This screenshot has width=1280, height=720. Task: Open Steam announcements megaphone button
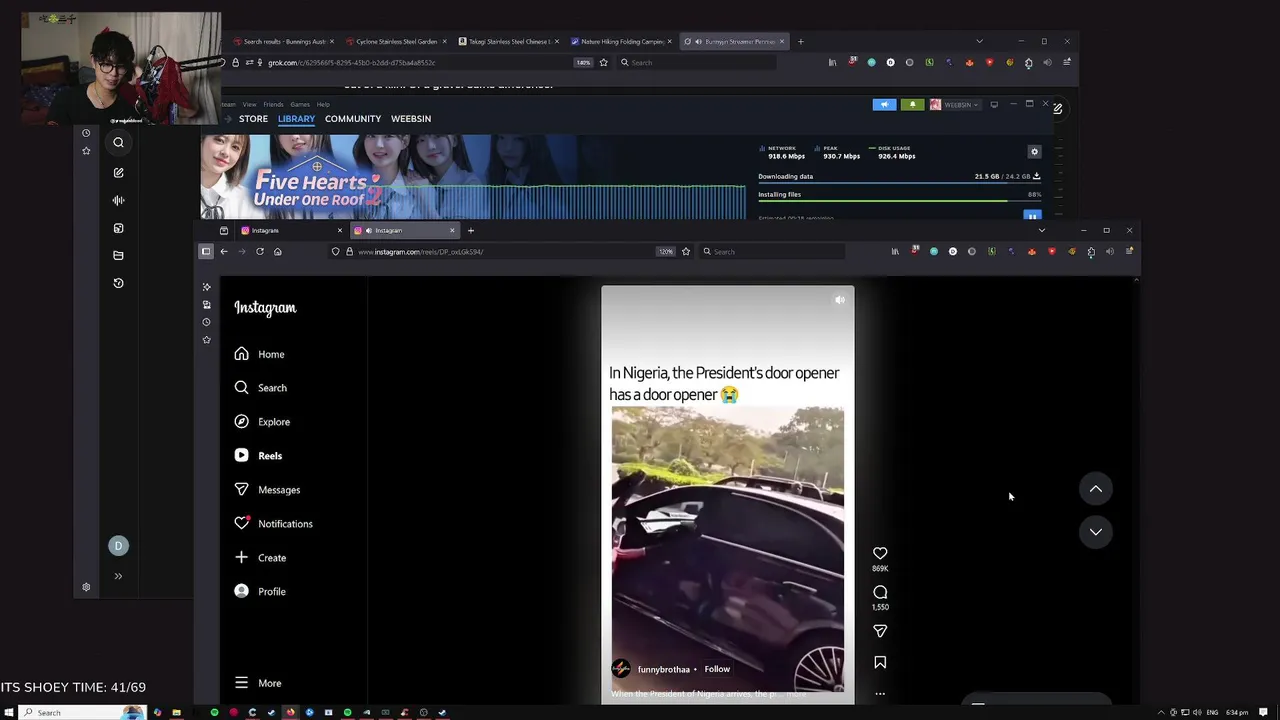(884, 104)
